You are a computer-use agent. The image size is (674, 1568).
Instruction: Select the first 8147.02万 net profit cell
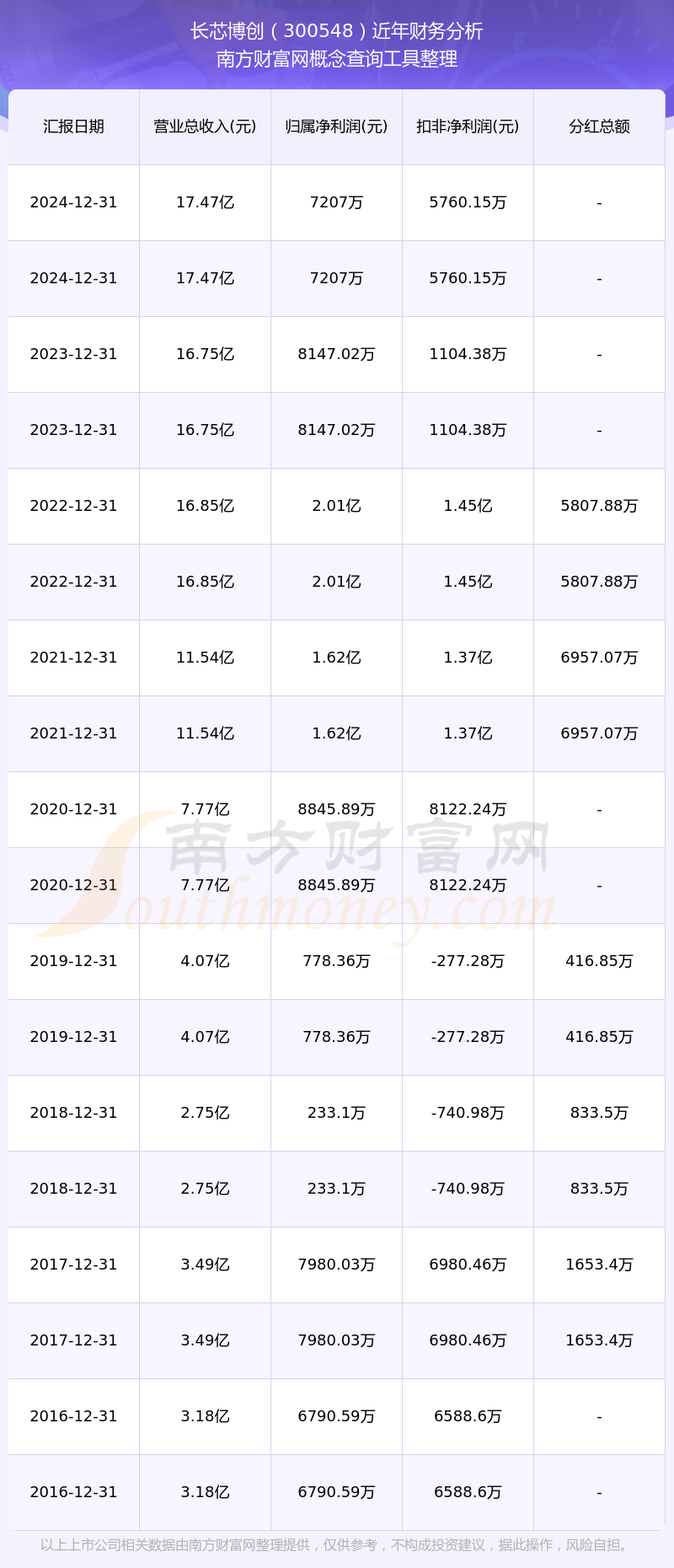(336, 354)
